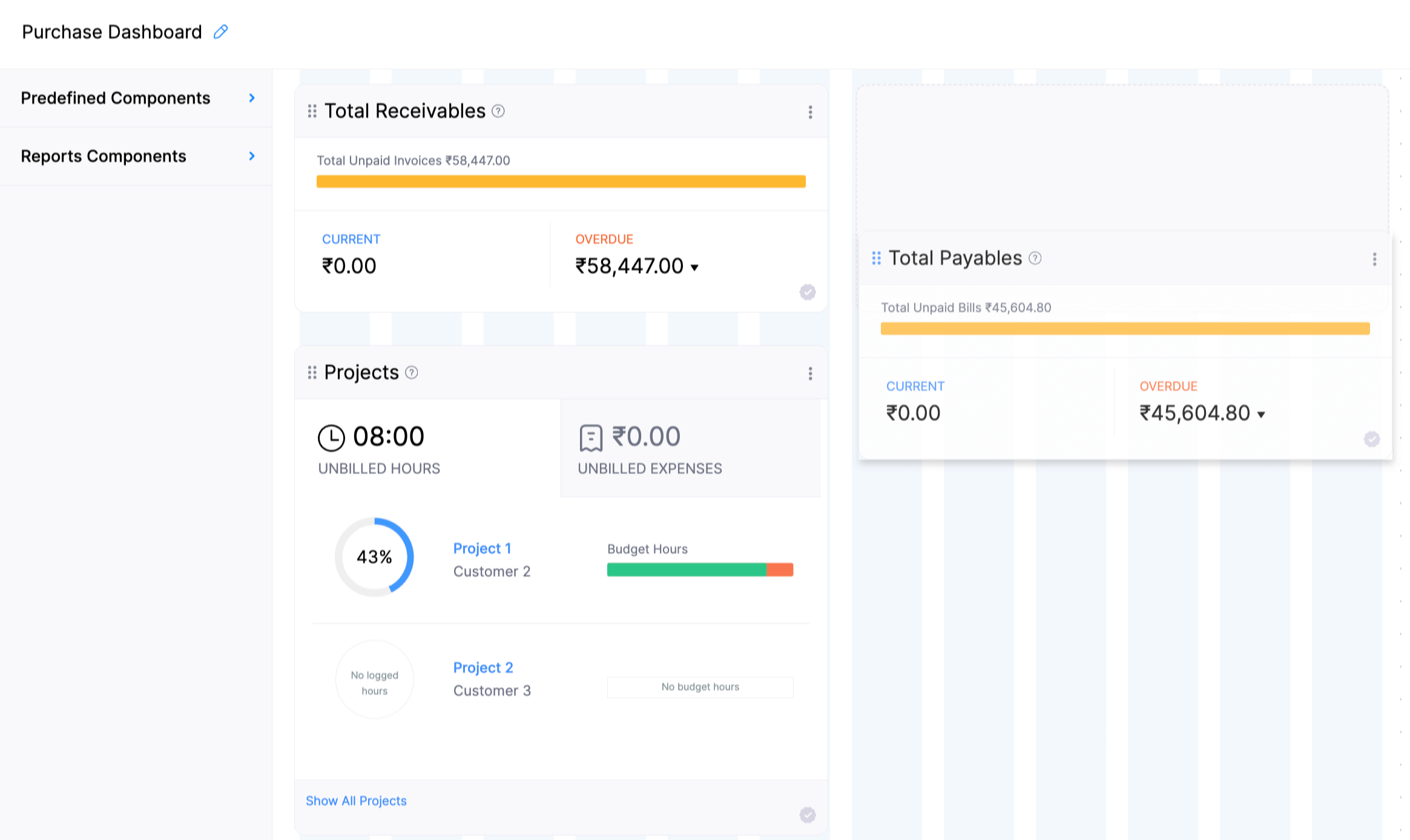The width and height of the screenshot is (1410, 840).
Task: Toggle the checkmark badge on Projects widget
Action: 807,815
